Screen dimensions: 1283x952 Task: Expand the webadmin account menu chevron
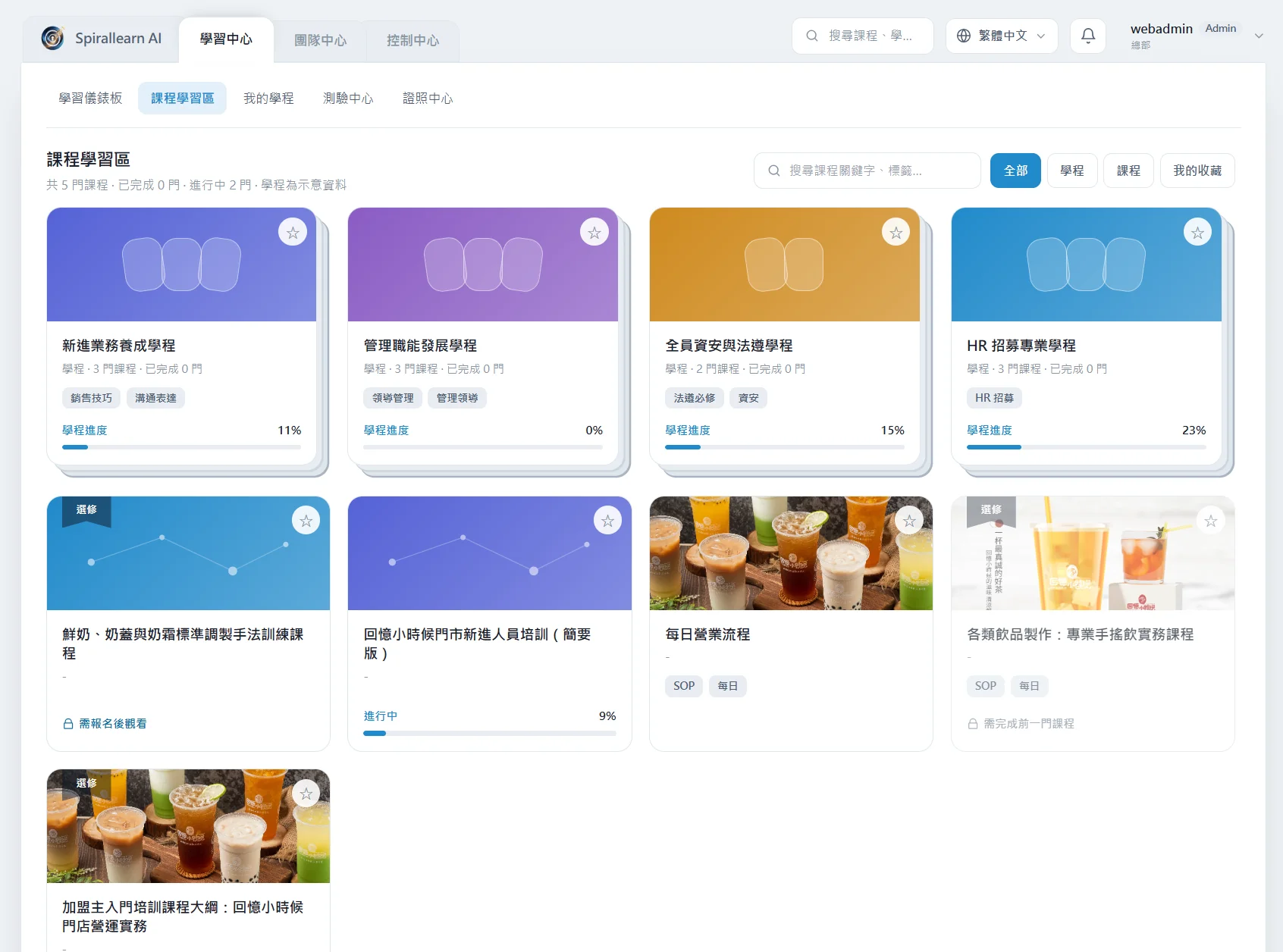click(1259, 36)
